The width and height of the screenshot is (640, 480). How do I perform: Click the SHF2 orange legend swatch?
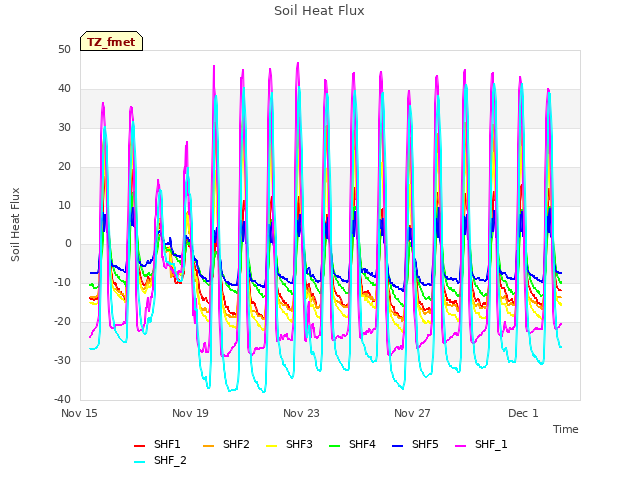tap(208, 446)
